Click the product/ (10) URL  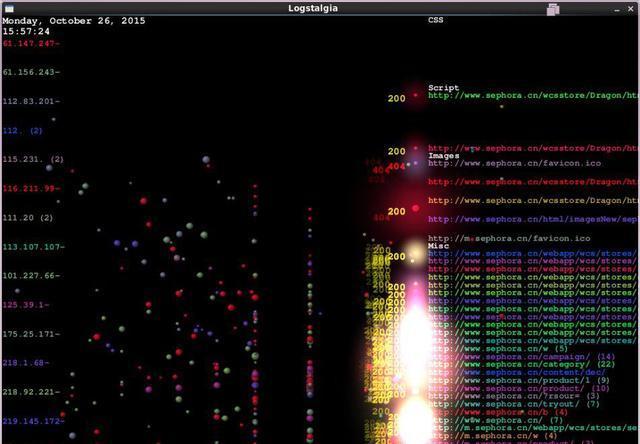[x=519, y=388]
